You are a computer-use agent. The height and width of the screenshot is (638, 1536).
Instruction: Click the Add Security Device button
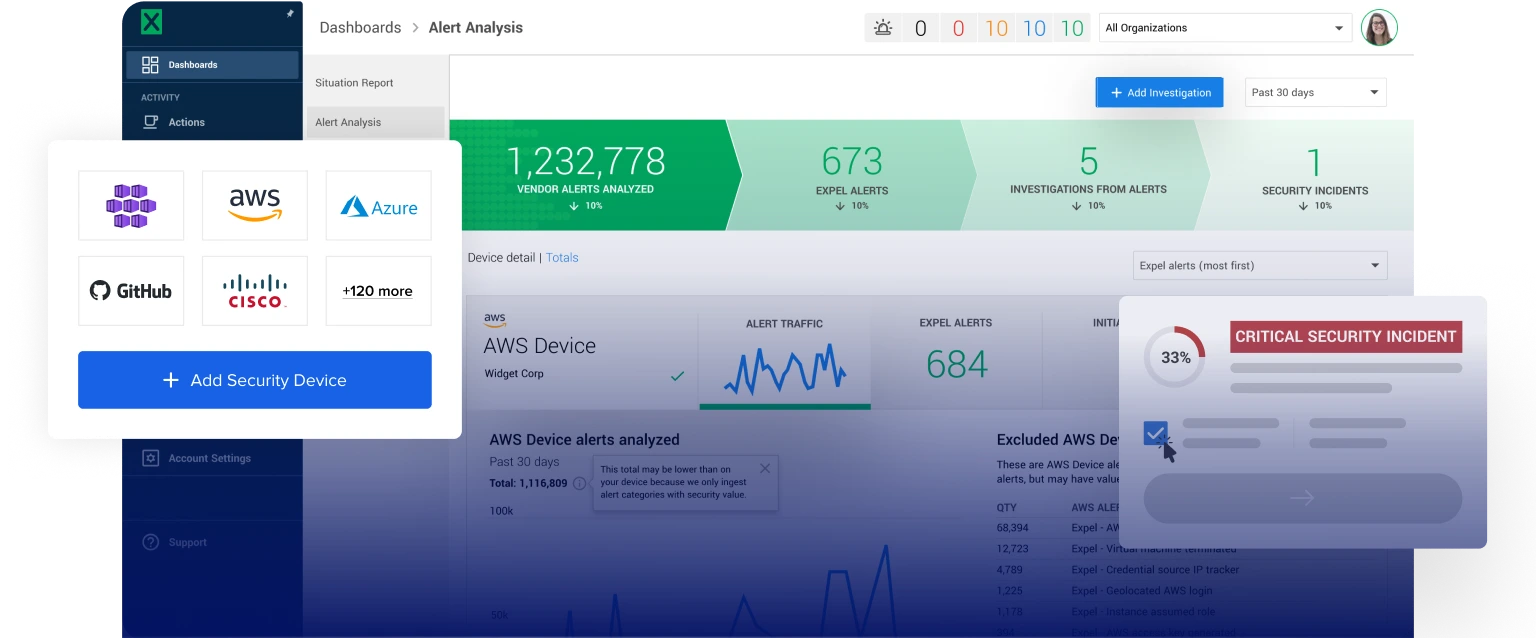tap(255, 380)
